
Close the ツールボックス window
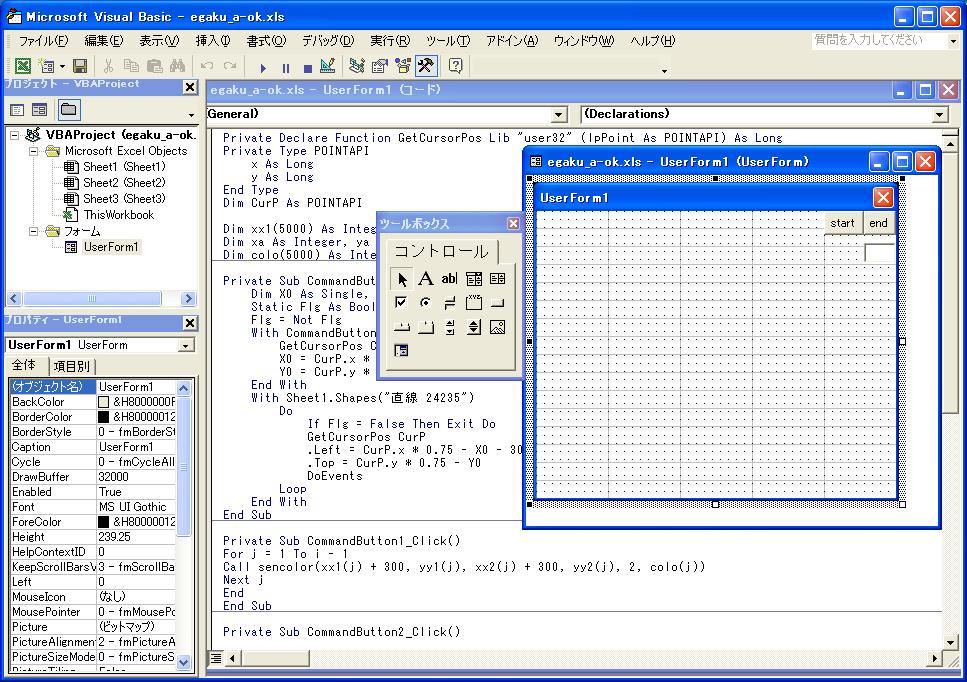pyautogui.click(x=513, y=223)
